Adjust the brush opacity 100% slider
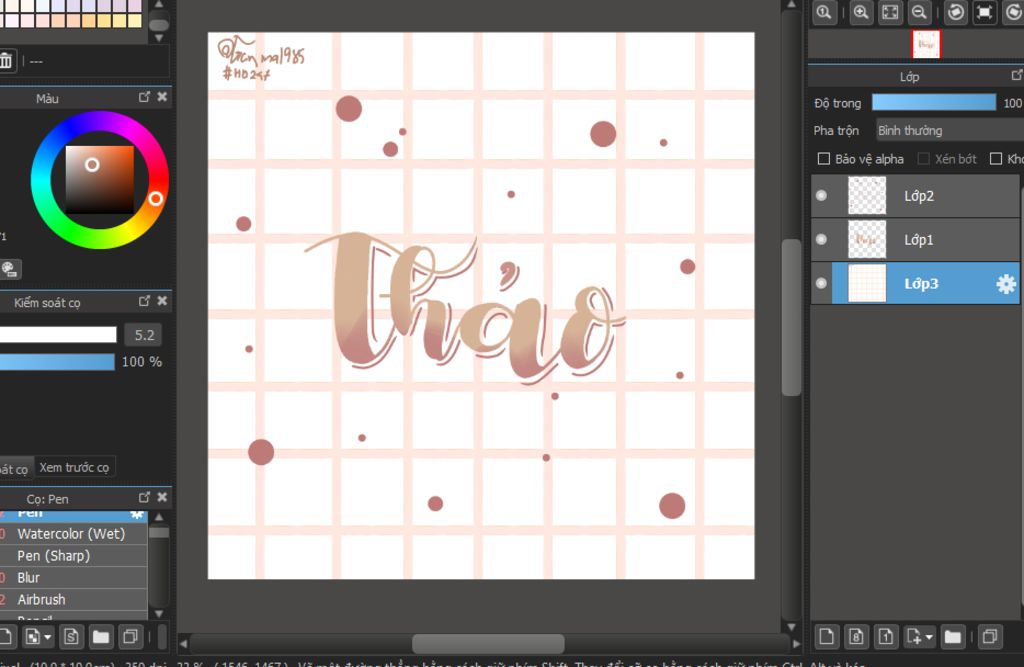This screenshot has width=1024, height=667. click(57, 362)
